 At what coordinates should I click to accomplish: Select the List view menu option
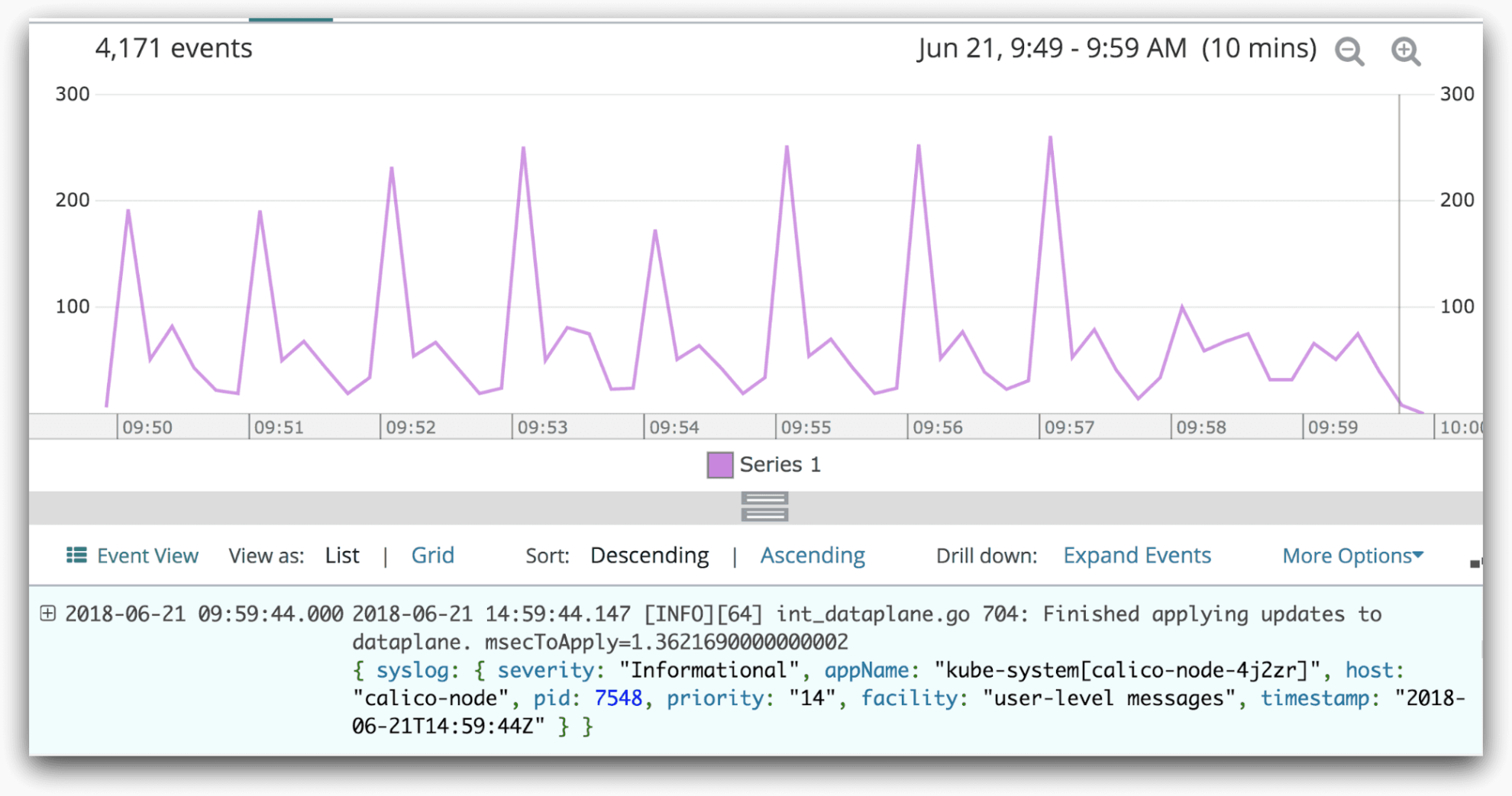point(342,555)
